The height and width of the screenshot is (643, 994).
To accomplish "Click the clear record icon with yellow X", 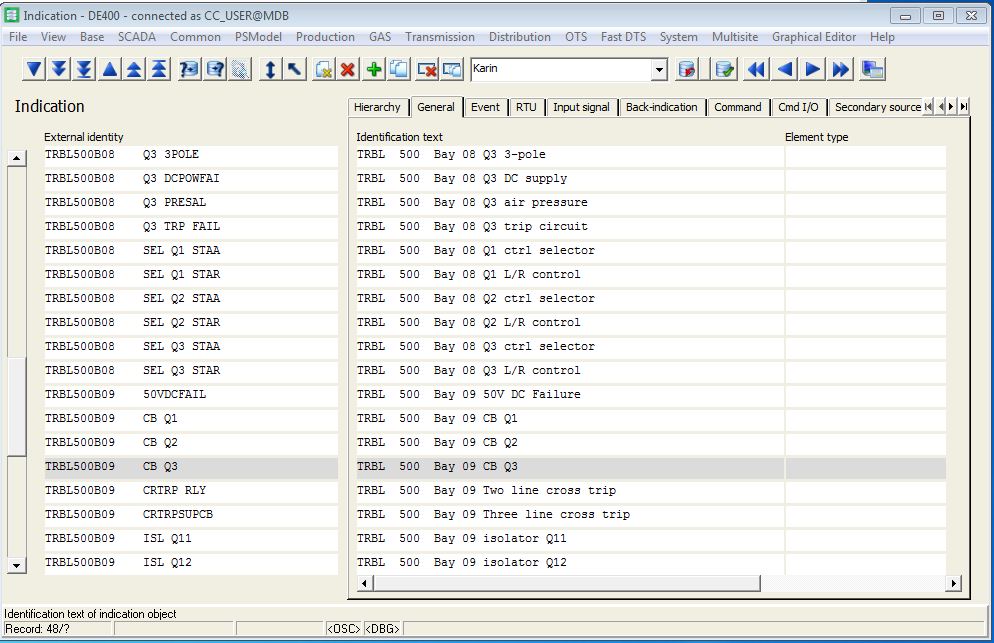I will click(323, 68).
